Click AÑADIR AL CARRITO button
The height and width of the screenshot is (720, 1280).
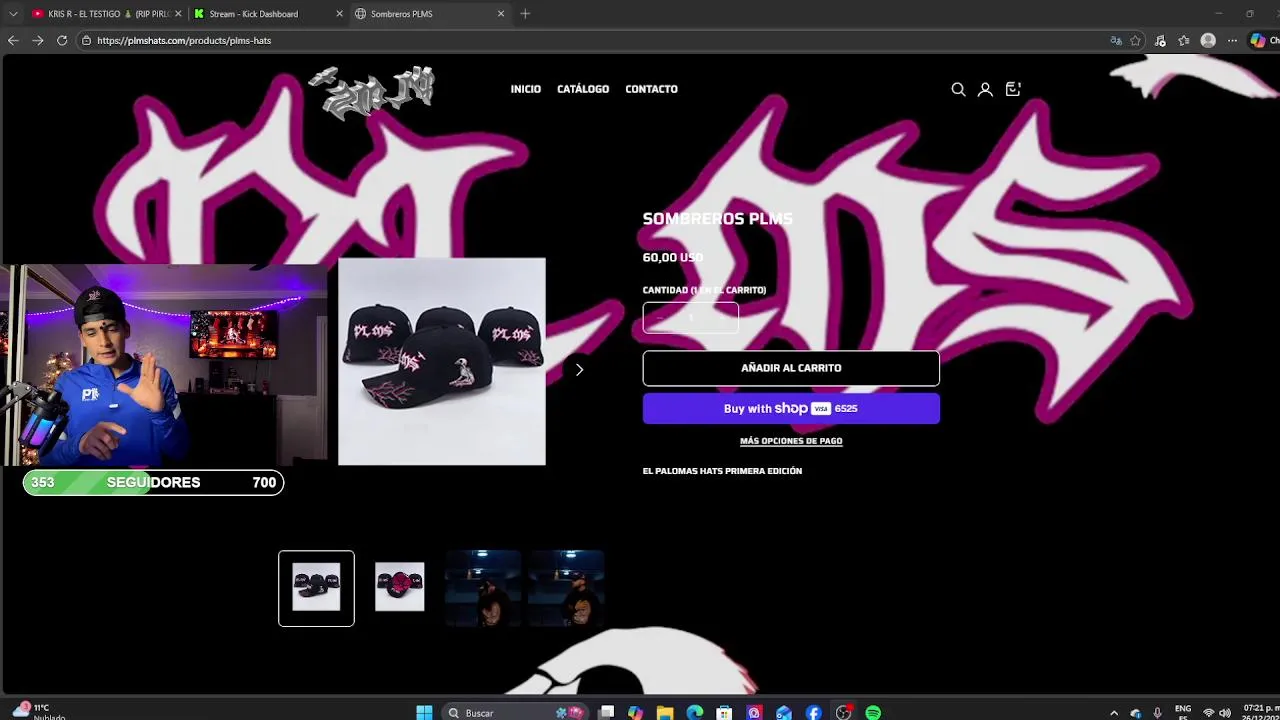click(791, 368)
